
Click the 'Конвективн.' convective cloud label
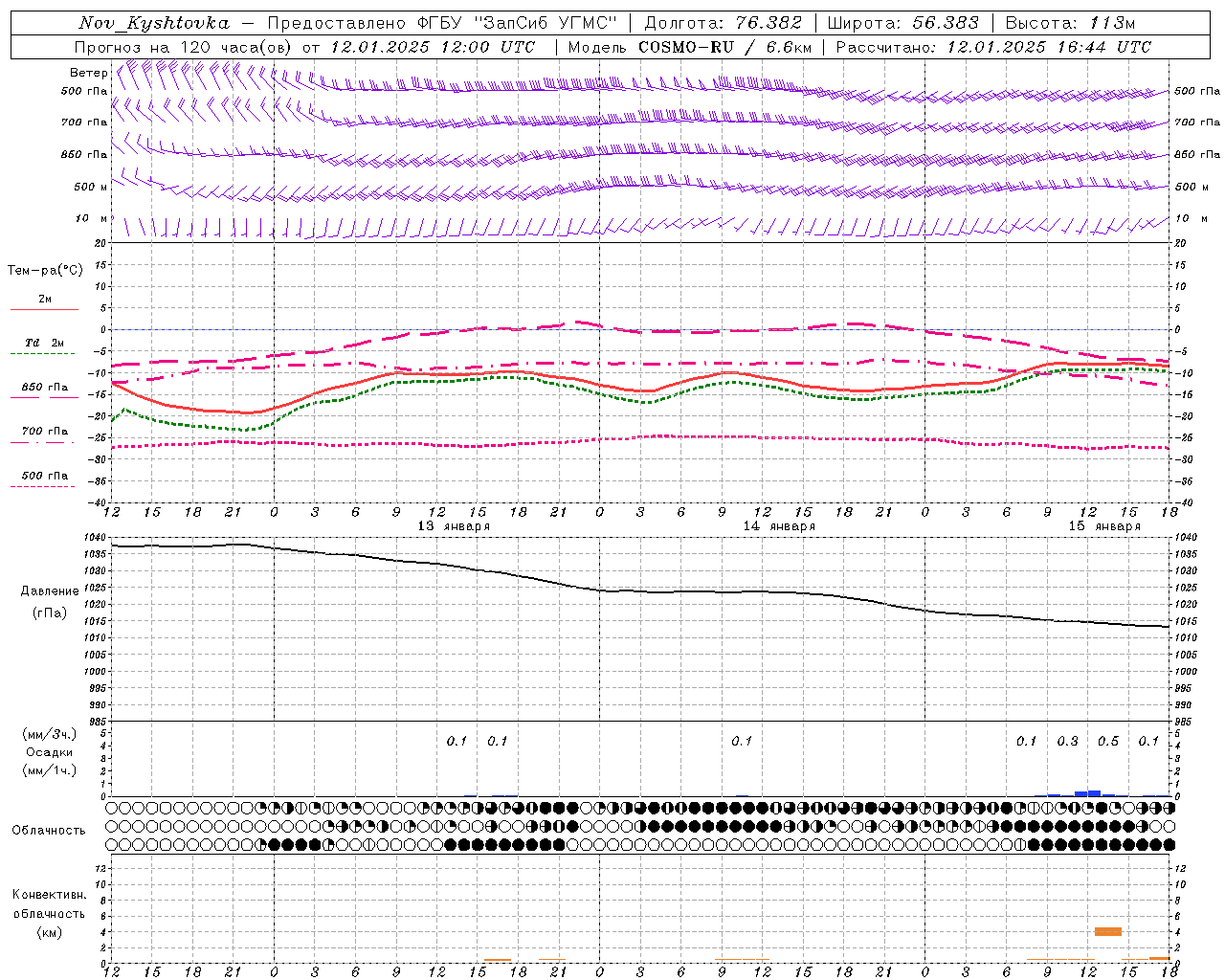pyautogui.click(x=50, y=895)
